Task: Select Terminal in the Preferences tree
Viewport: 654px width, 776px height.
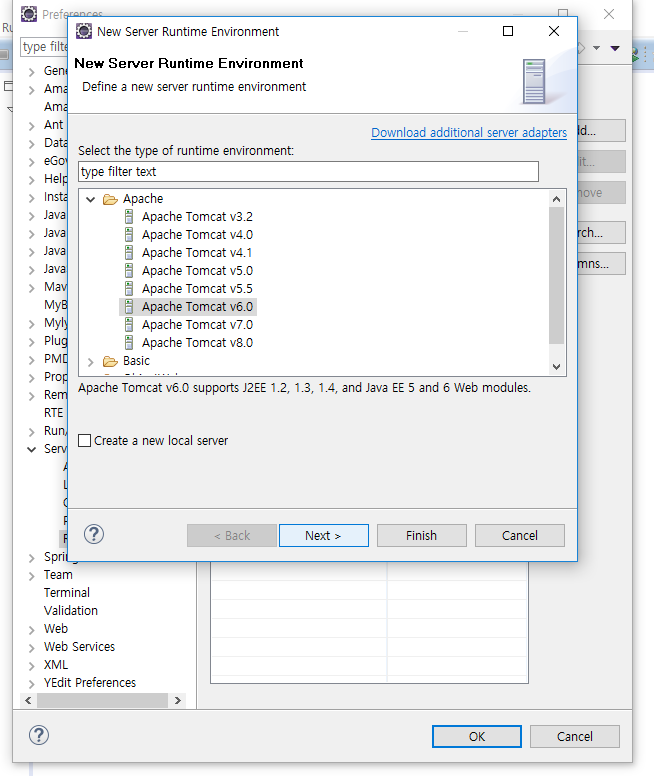Action: (67, 592)
